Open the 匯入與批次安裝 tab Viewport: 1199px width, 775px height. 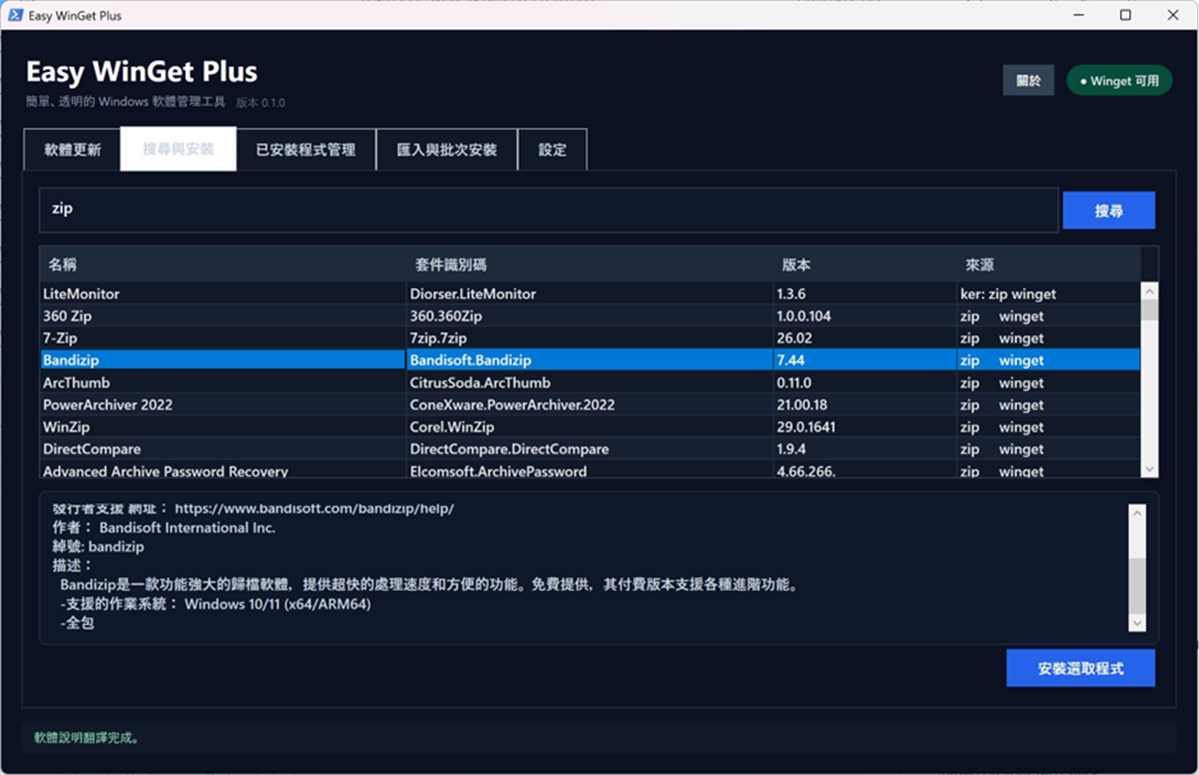[447, 150]
